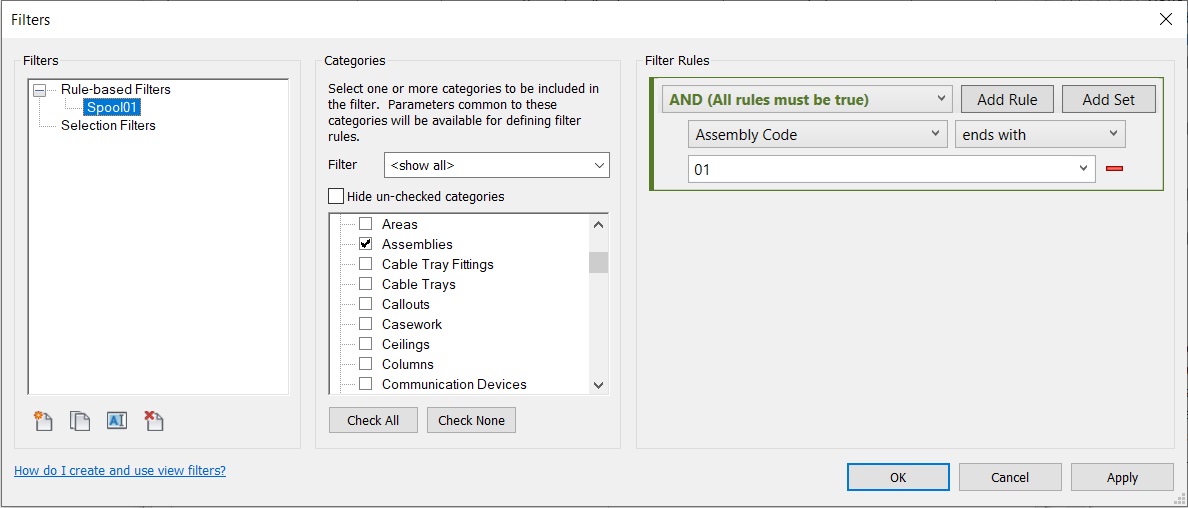Click the Delete filter icon
The image size is (1188, 508).
pyautogui.click(x=153, y=421)
